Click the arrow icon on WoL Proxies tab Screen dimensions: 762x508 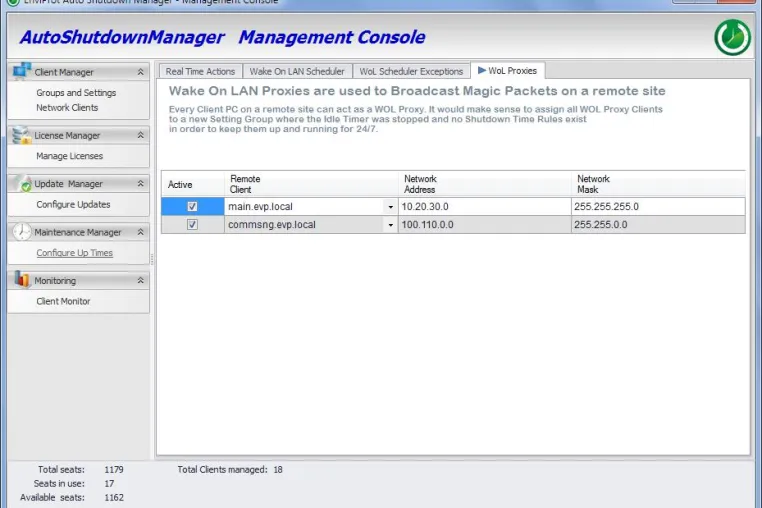pos(482,70)
